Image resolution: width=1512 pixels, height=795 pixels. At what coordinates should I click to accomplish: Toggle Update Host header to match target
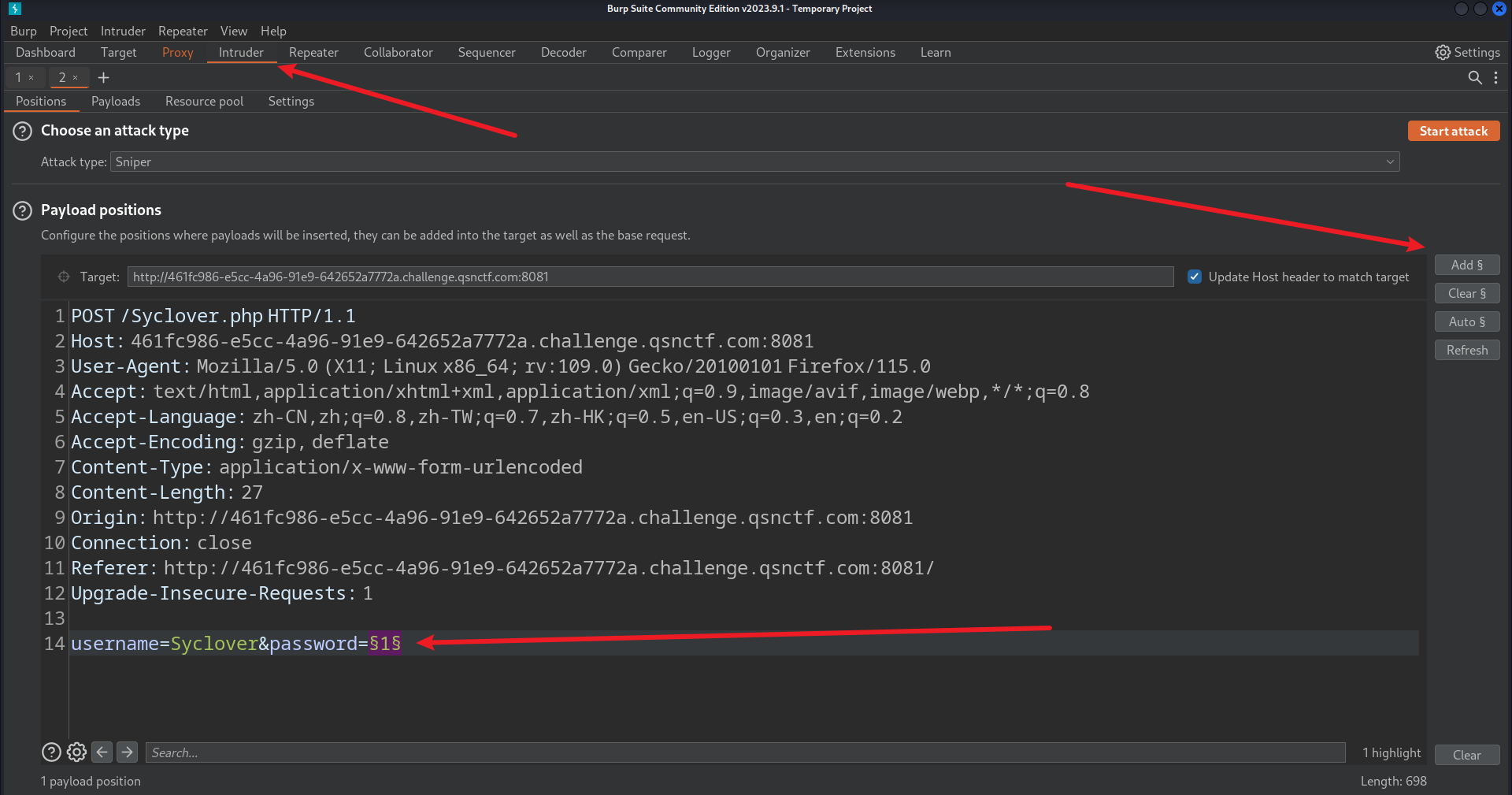click(1195, 277)
